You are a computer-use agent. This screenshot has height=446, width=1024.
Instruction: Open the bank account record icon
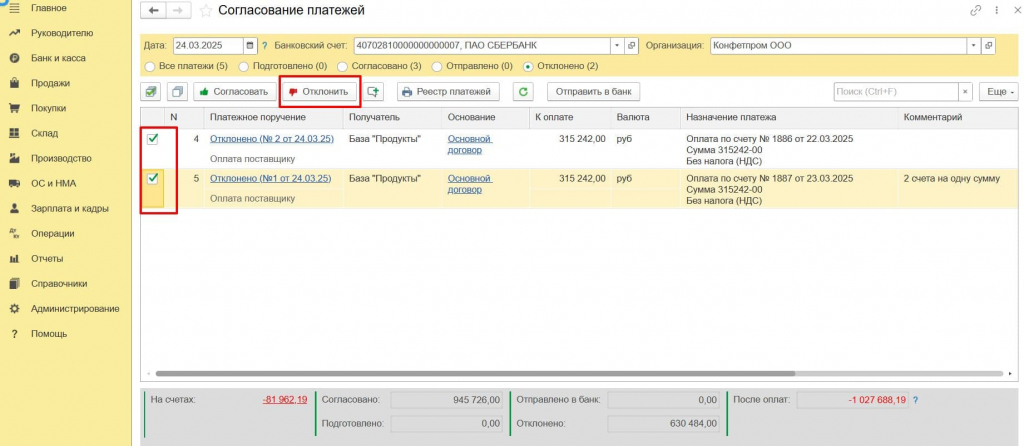[632, 46]
